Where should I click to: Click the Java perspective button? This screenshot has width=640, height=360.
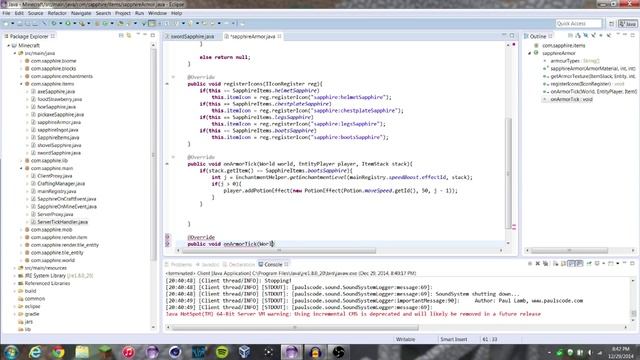coord(628,24)
